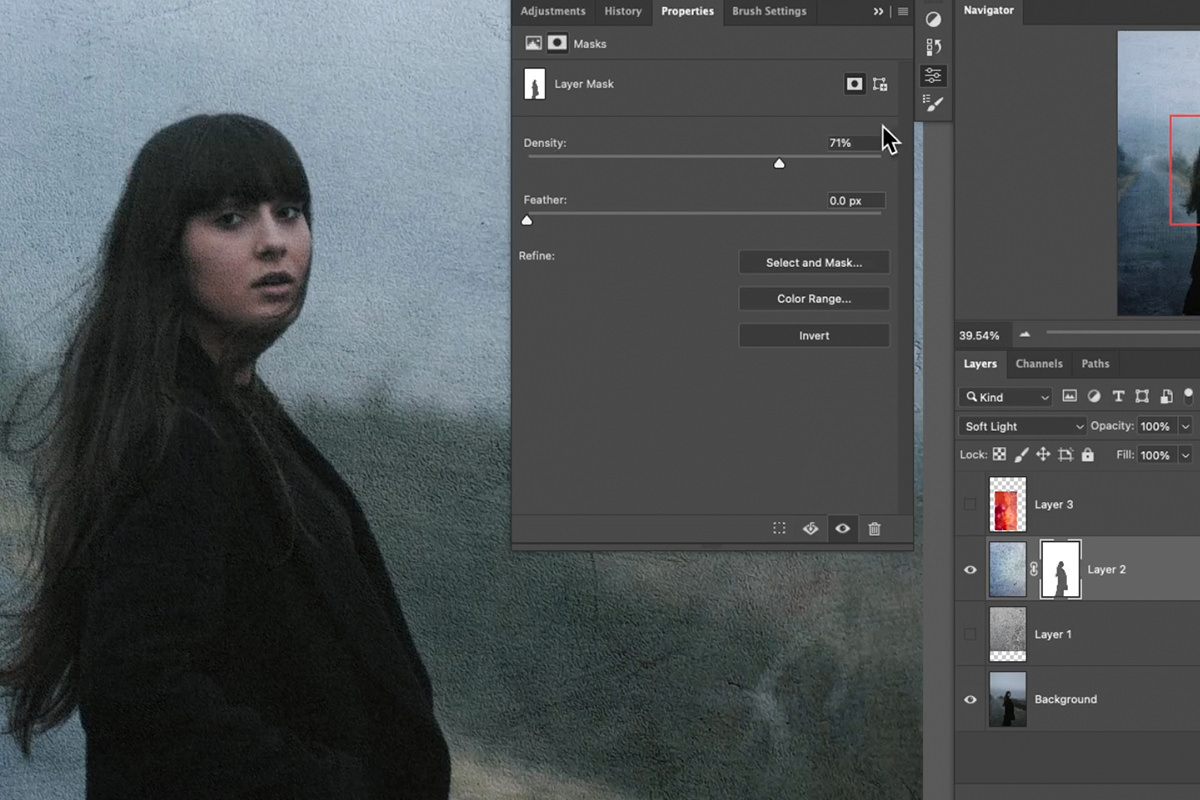Filter layers by shape layers
Viewport: 1200px width, 800px height.
pyautogui.click(x=1142, y=397)
